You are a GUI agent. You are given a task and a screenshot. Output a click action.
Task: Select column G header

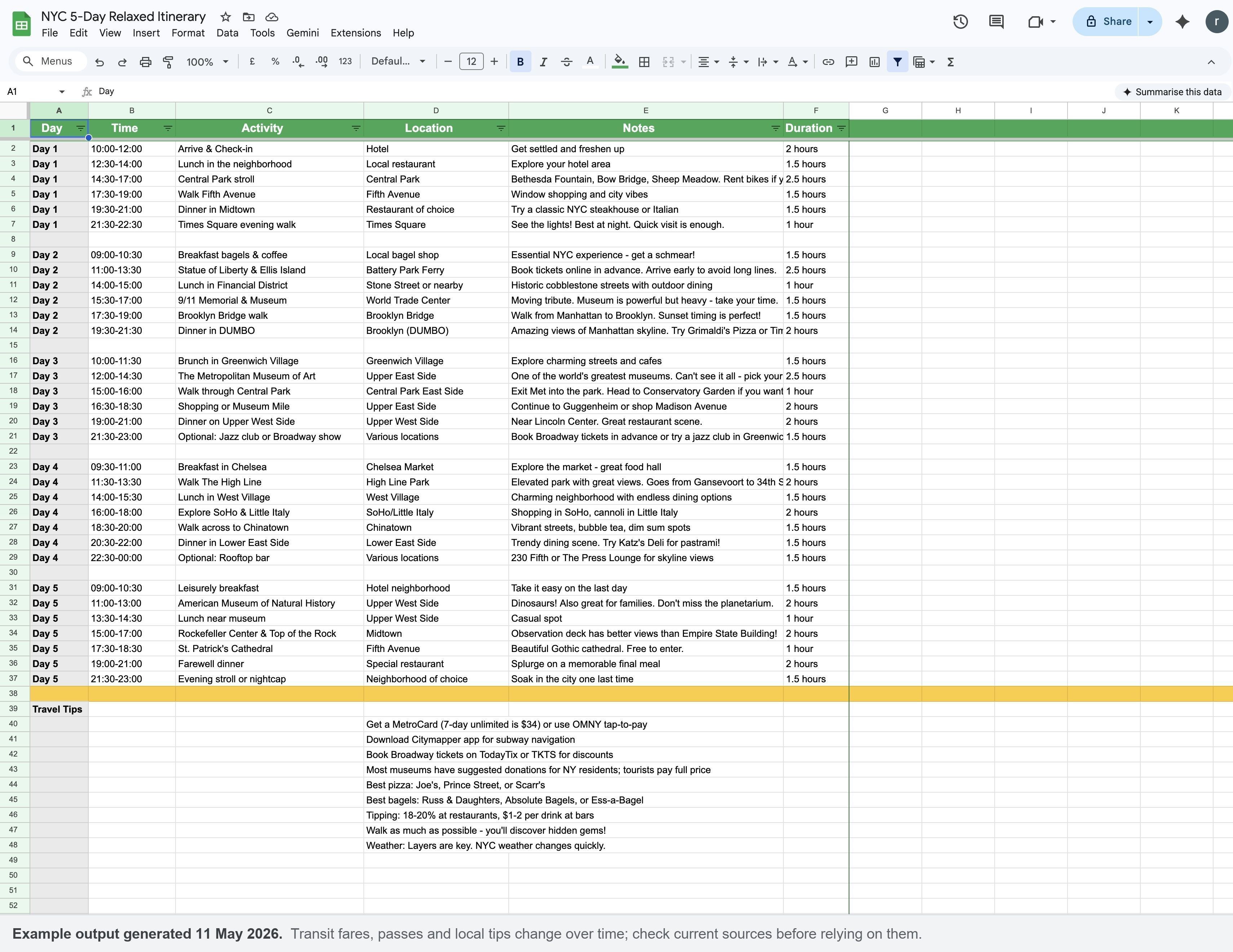[x=885, y=111]
